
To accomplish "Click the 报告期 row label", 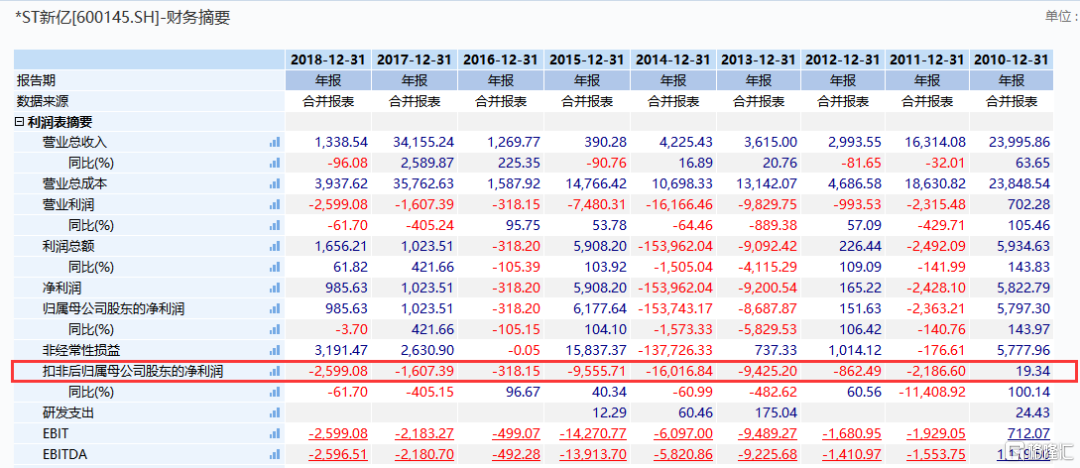I will [36, 80].
